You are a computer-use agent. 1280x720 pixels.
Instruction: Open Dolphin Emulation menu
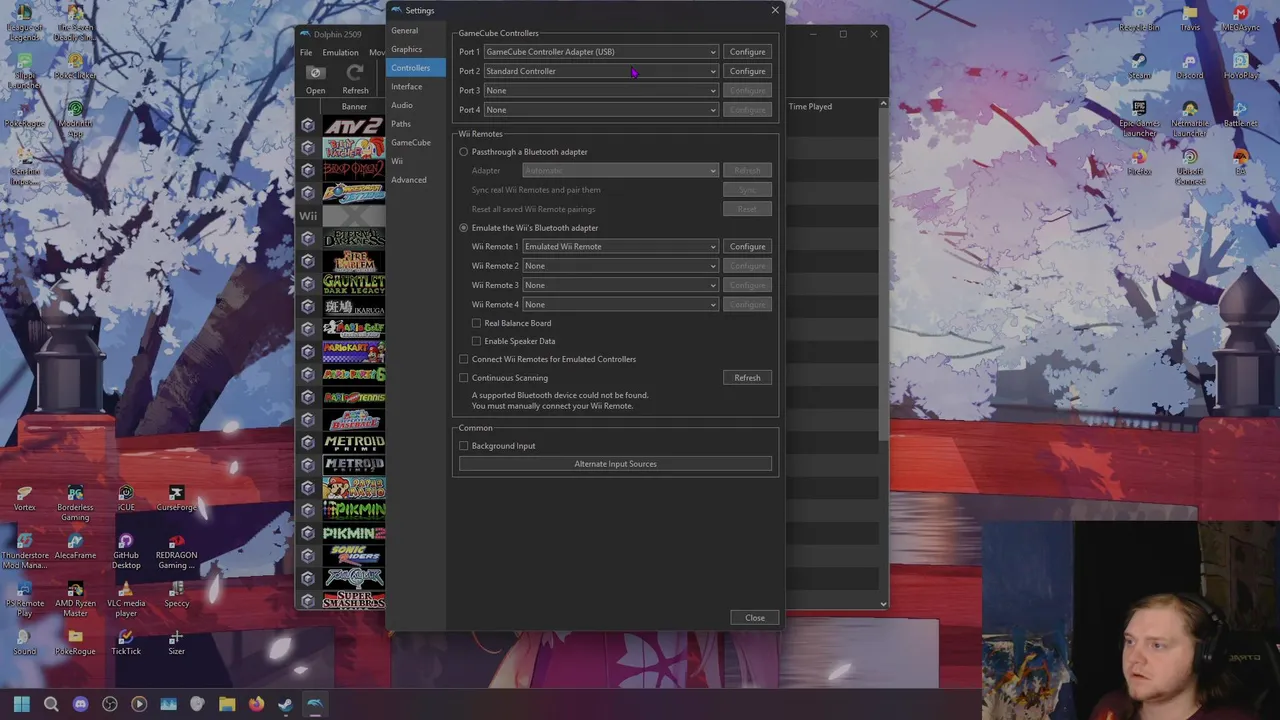(x=340, y=52)
